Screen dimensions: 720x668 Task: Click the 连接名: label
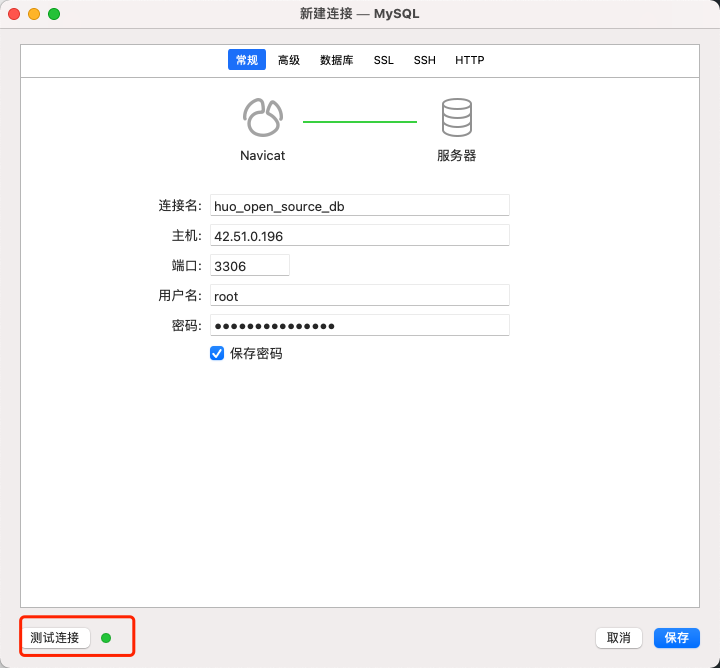(x=180, y=206)
